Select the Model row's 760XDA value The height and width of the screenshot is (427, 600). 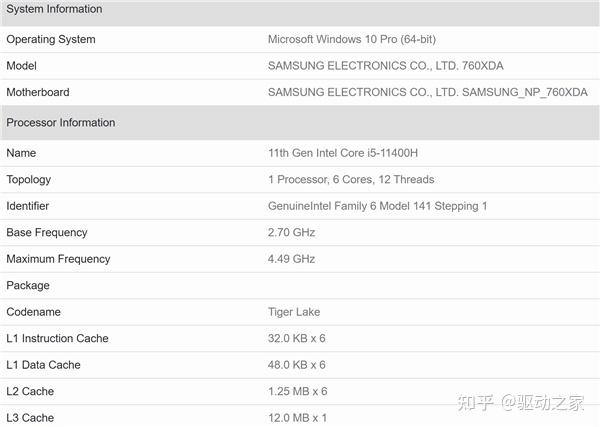click(x=385, y=66)
